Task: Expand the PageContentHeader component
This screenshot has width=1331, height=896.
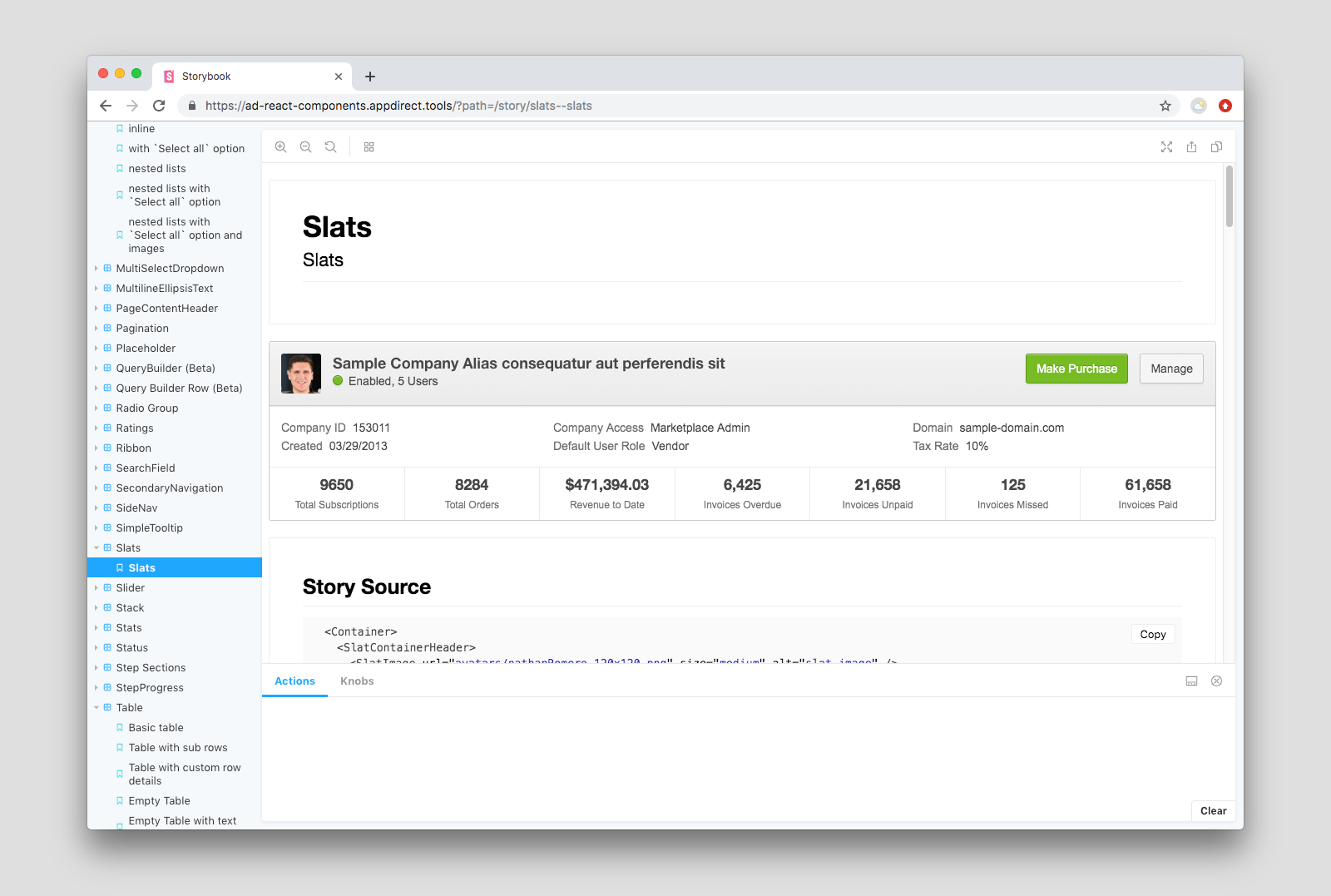Action: (167, 308)
